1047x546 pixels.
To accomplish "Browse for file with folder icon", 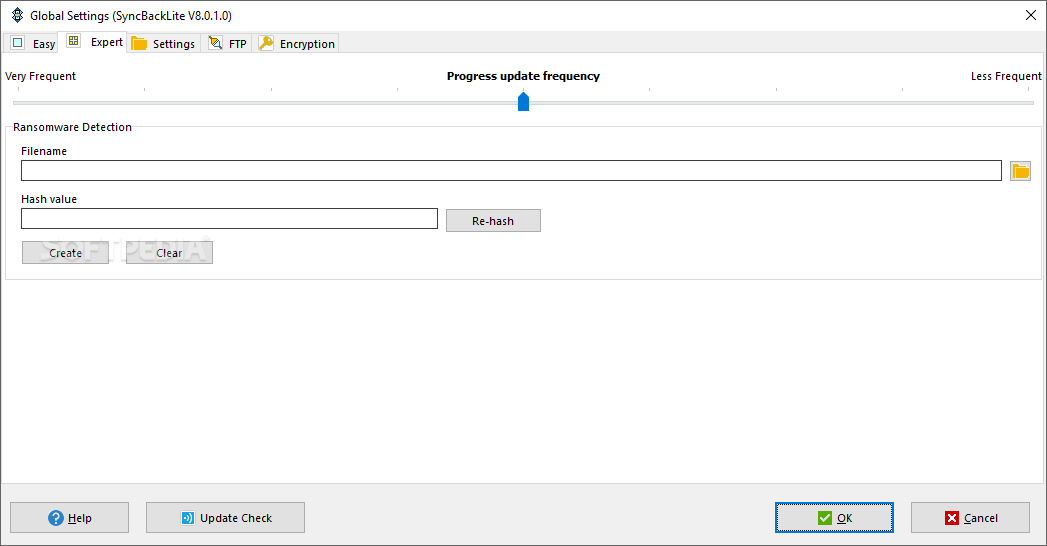I will click(x=1020, y=171).
